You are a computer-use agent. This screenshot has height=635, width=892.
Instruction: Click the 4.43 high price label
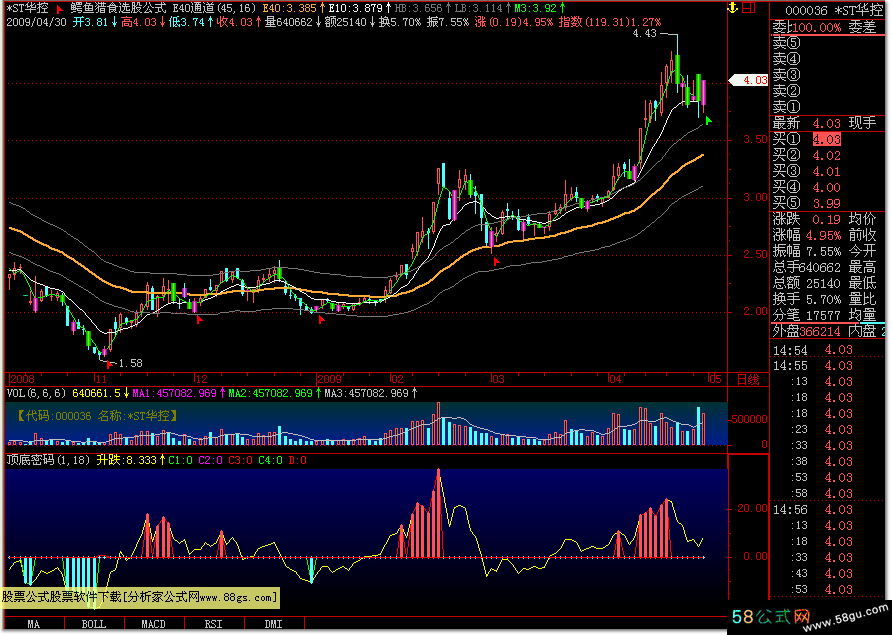pyautogui.click(x=645, y=34)
